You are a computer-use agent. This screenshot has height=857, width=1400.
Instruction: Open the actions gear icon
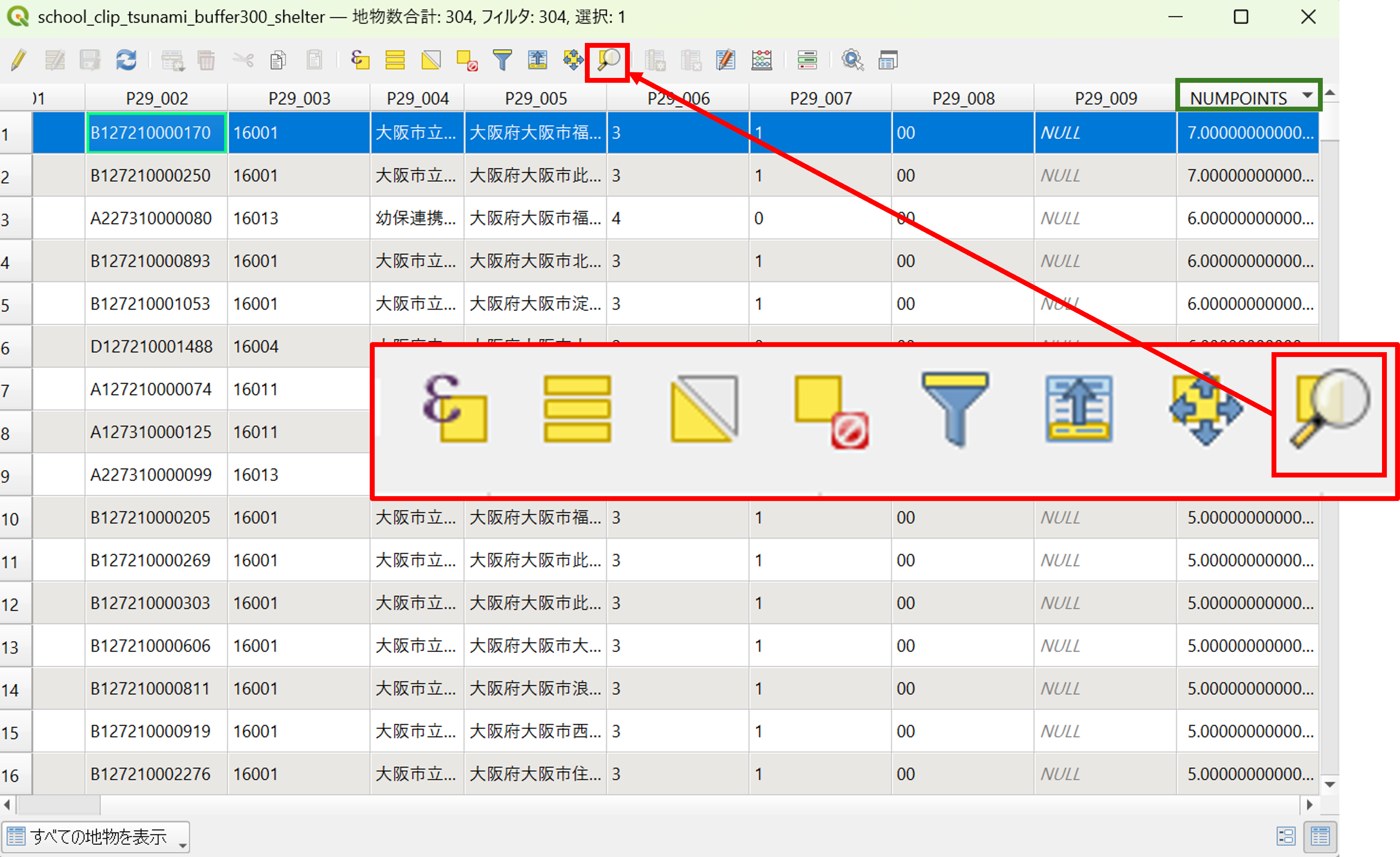click(852, 60)
